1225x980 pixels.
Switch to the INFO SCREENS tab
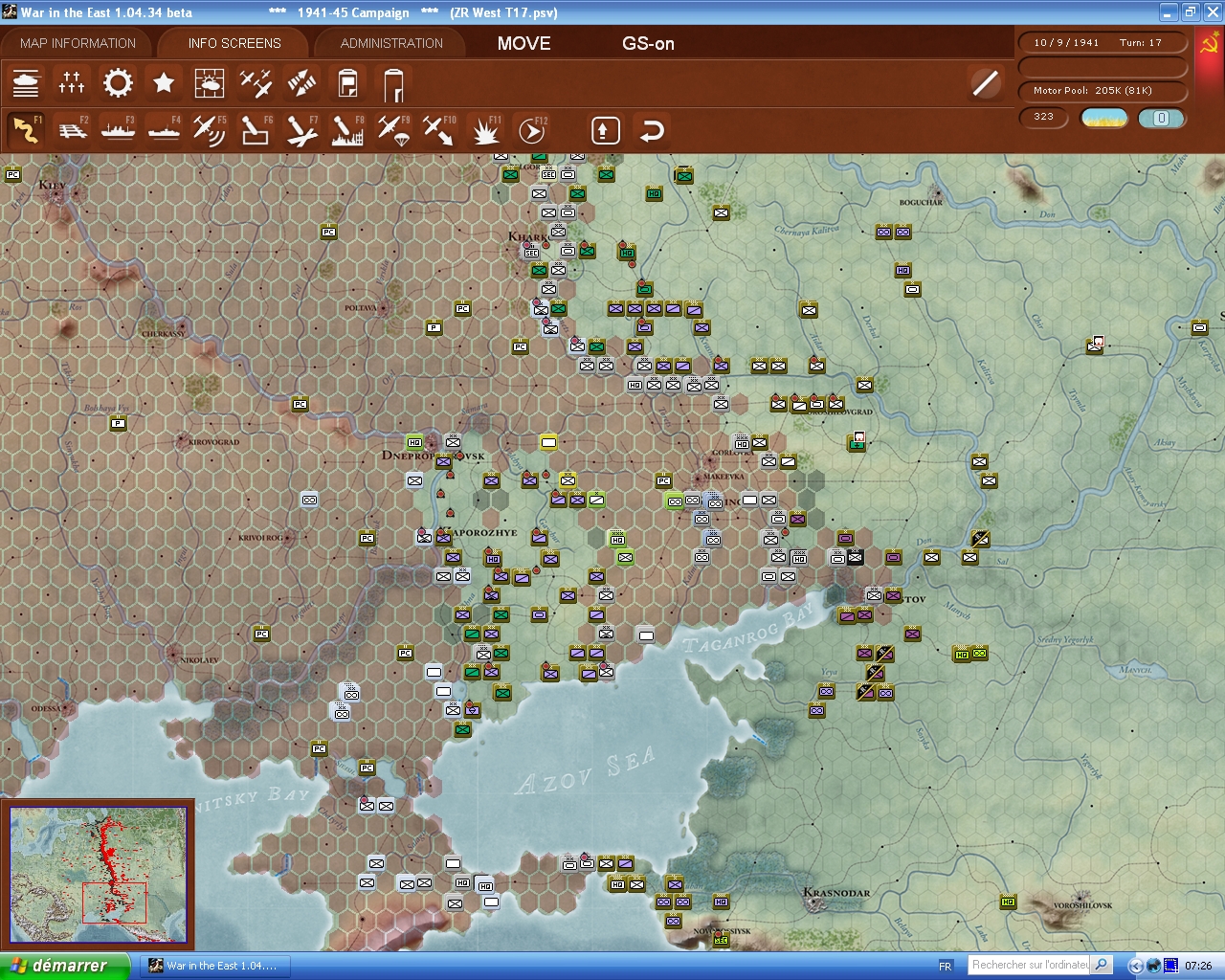click(x=234, y=43)
